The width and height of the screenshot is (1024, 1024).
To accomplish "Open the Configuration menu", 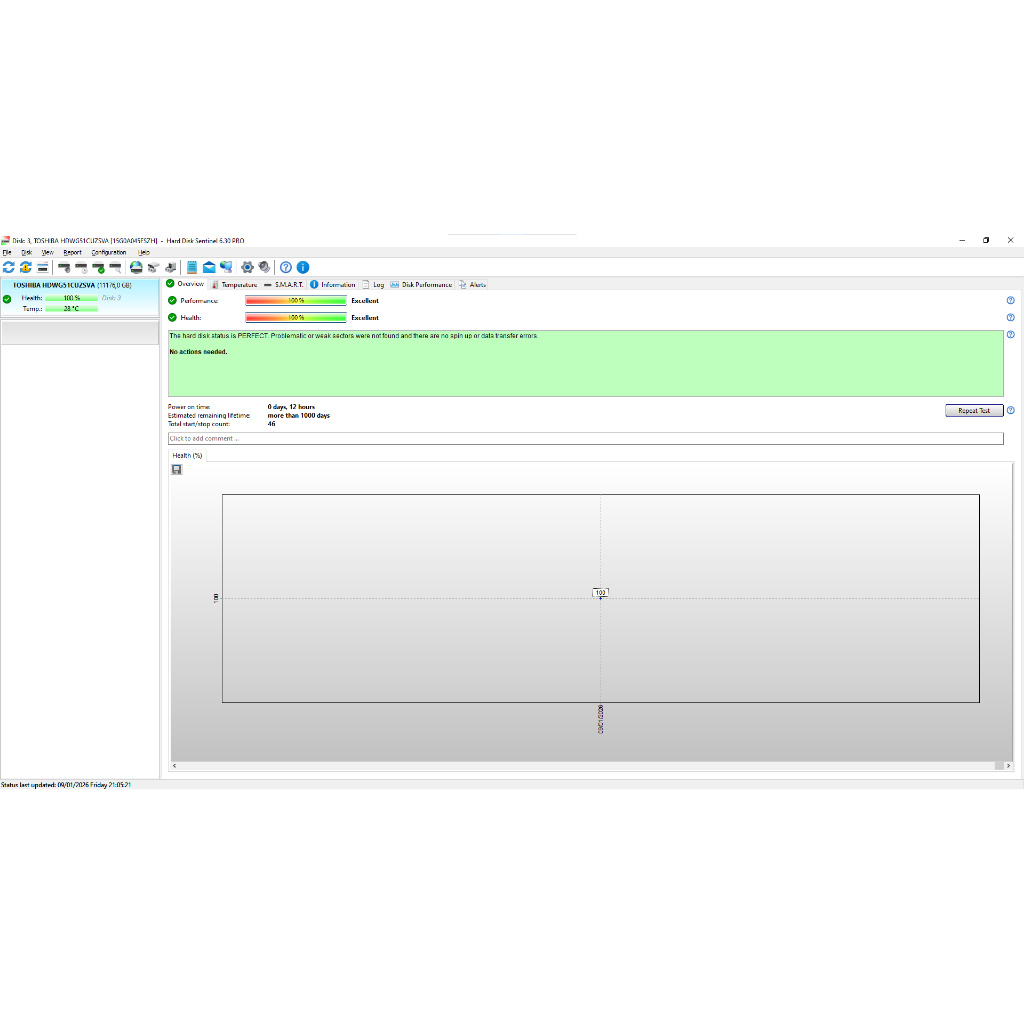I will point(109,252).
